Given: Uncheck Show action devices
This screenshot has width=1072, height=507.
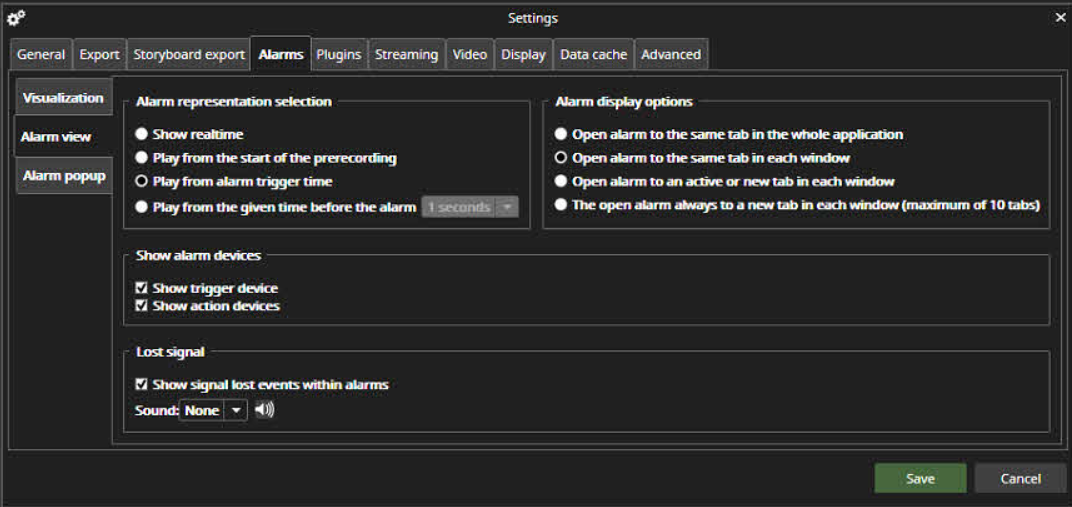Looking at the screenshot, I should tap(142, 306).
